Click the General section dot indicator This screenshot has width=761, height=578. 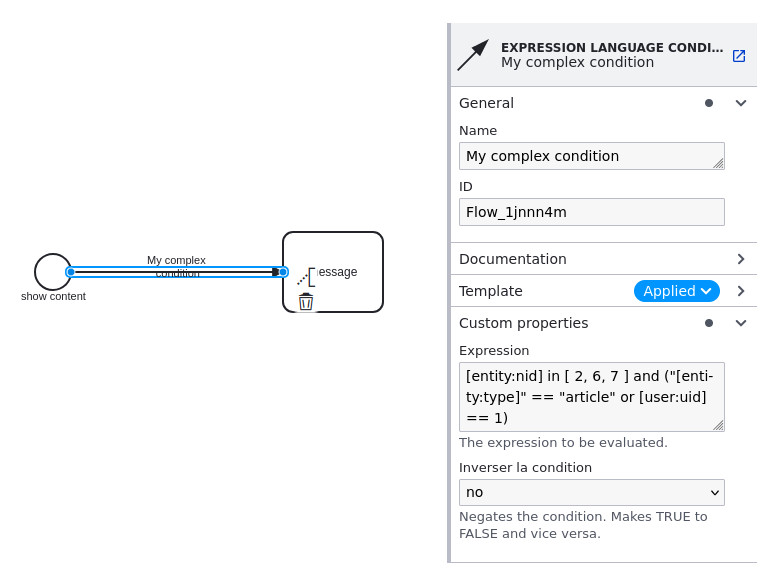pos(709,103)
